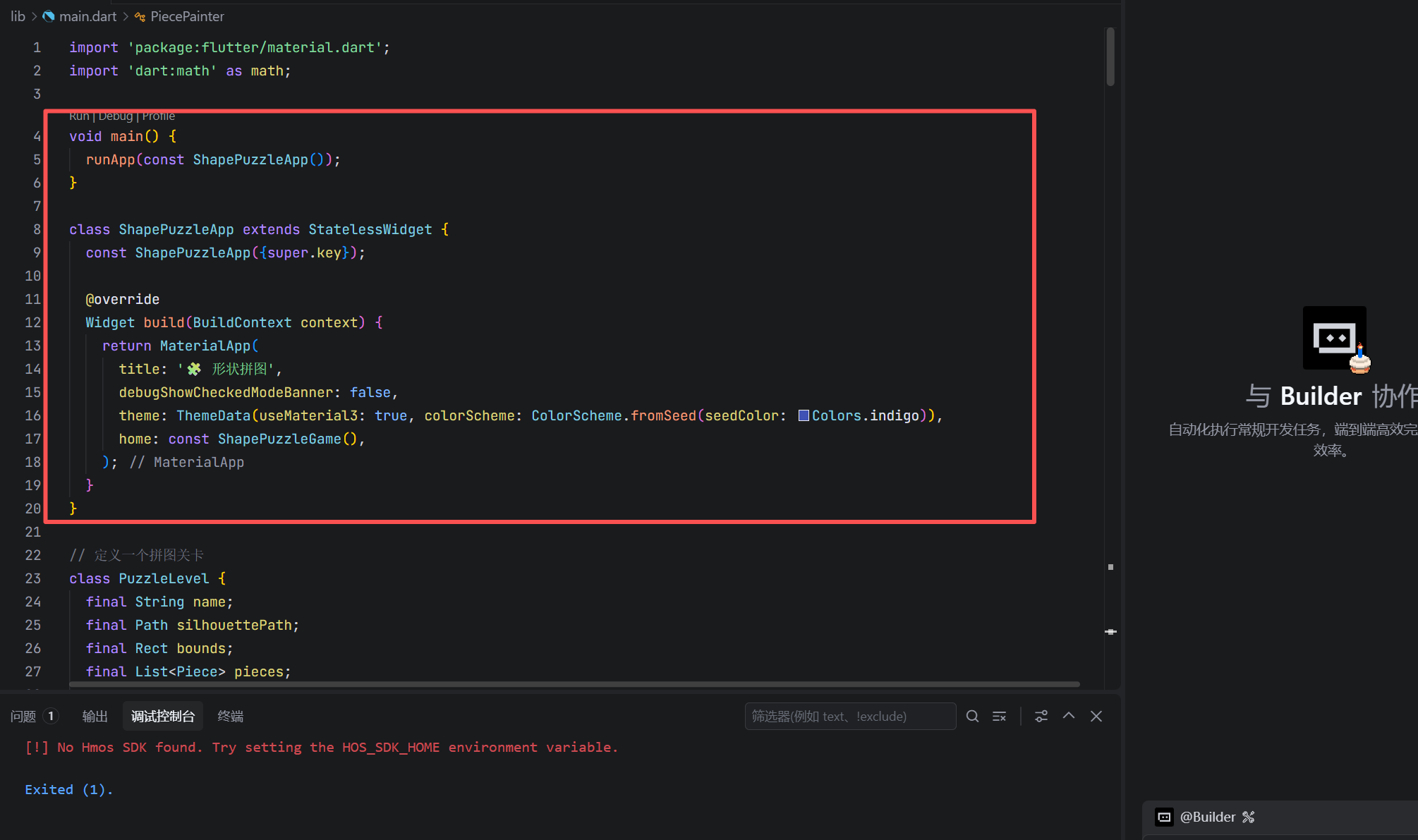The width and height of the screenshot is (1418, 840).
Task: Switch to the 问题 tab
Action: tap(23, 716)
